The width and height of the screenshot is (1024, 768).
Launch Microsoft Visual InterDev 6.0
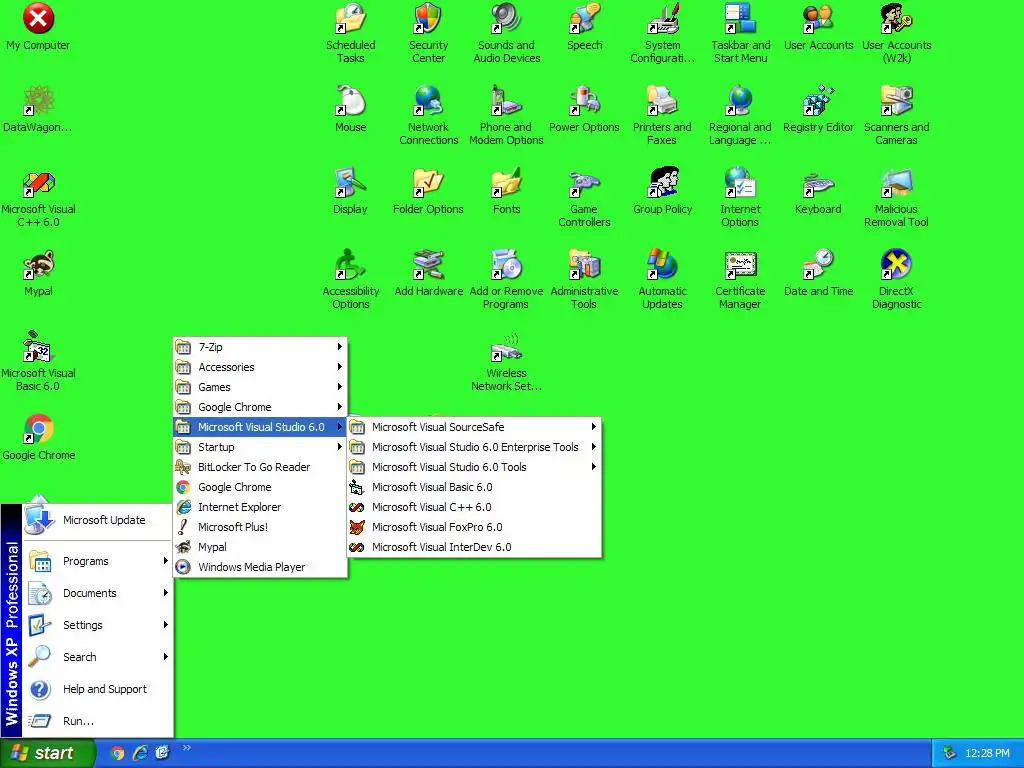tap(474, 547)
